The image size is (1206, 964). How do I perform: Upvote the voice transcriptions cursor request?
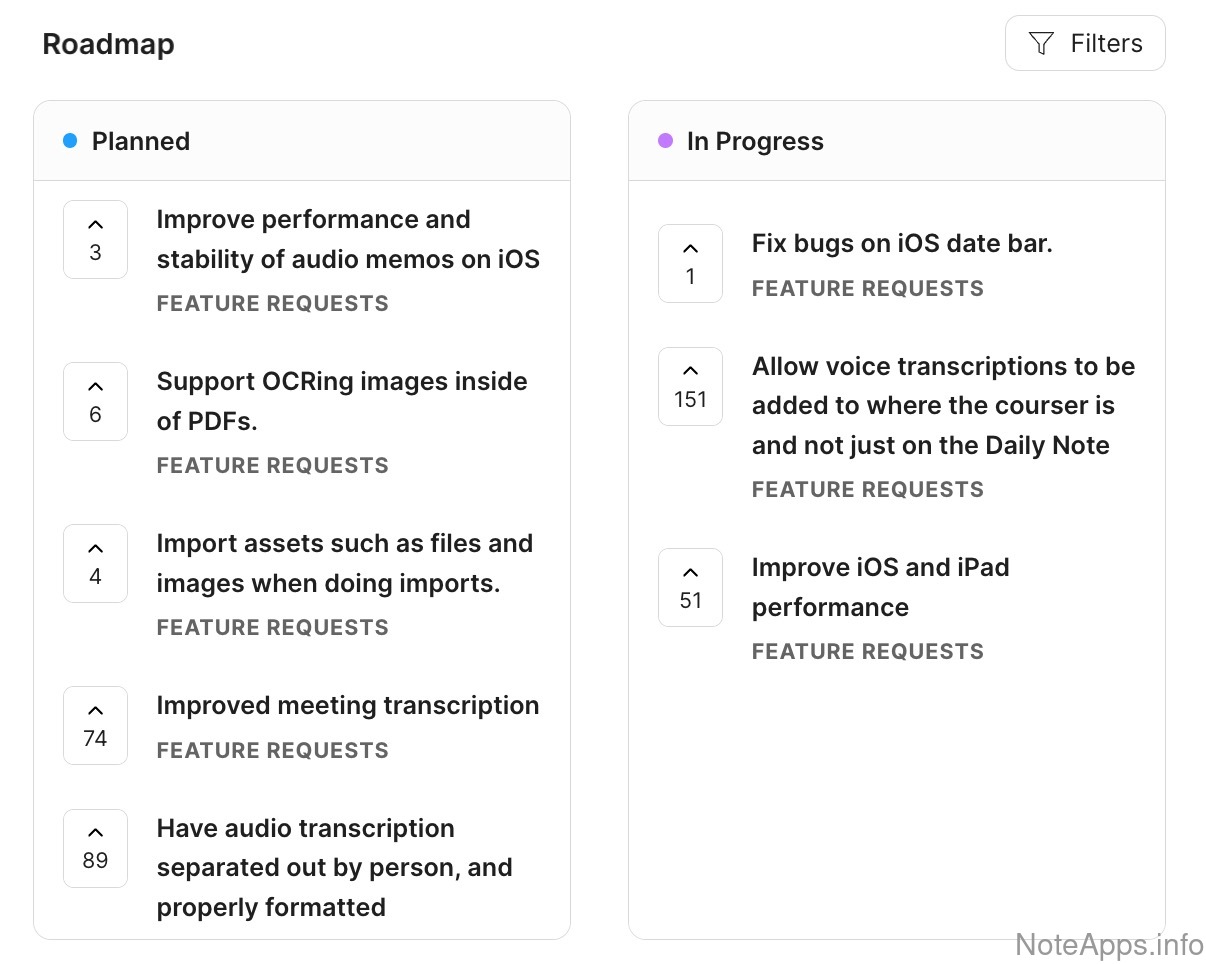[x=690, y=387]
